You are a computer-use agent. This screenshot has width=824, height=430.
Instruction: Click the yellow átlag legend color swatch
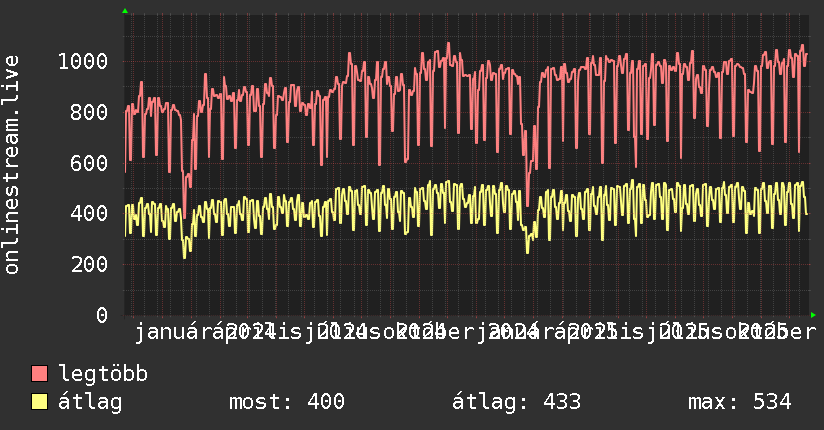point(39,402)
